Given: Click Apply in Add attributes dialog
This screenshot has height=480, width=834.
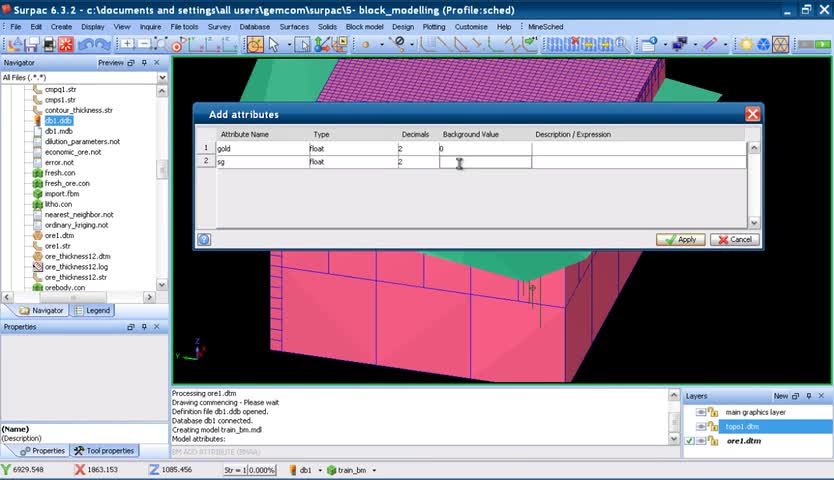Looking at the screenshot, I should [x=681, y=239].
